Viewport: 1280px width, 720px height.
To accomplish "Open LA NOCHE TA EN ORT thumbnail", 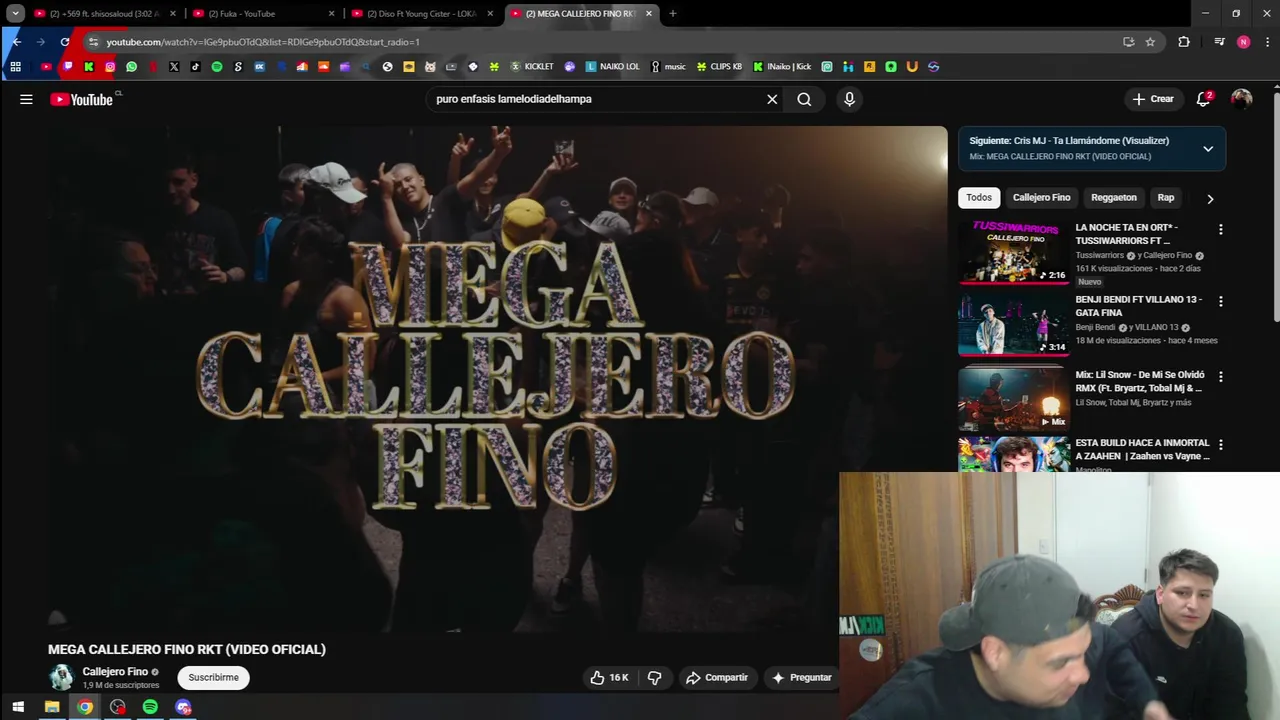I will [x=1013, y=252].
